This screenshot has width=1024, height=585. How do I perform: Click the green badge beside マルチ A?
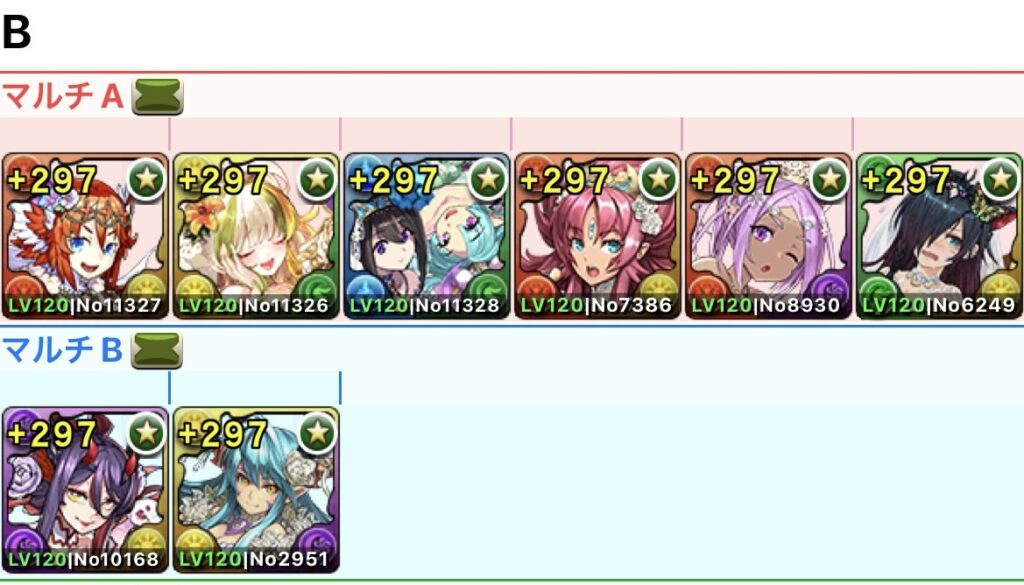tap(157, 97)
